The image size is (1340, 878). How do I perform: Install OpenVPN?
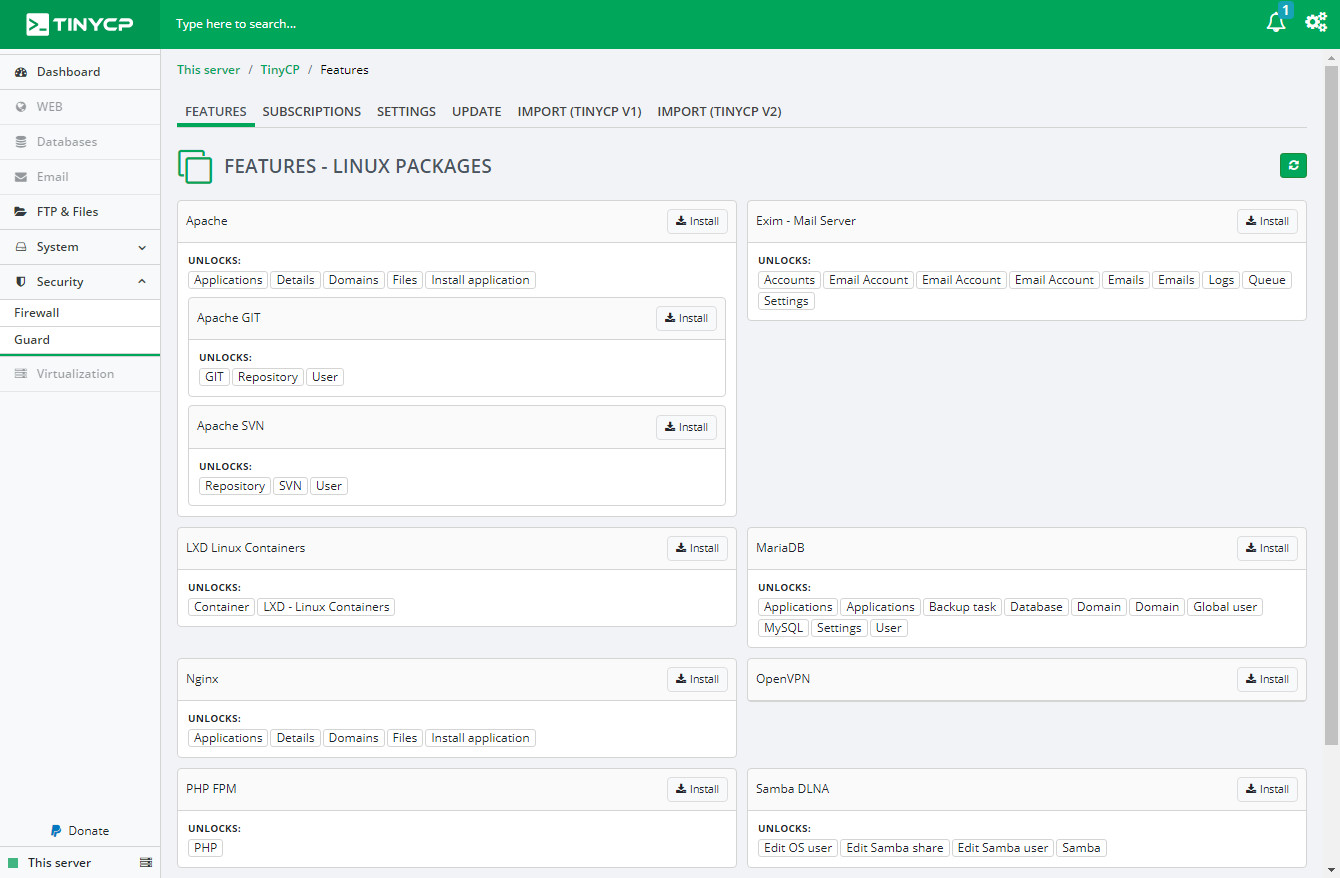click(x=1267, y=679)
